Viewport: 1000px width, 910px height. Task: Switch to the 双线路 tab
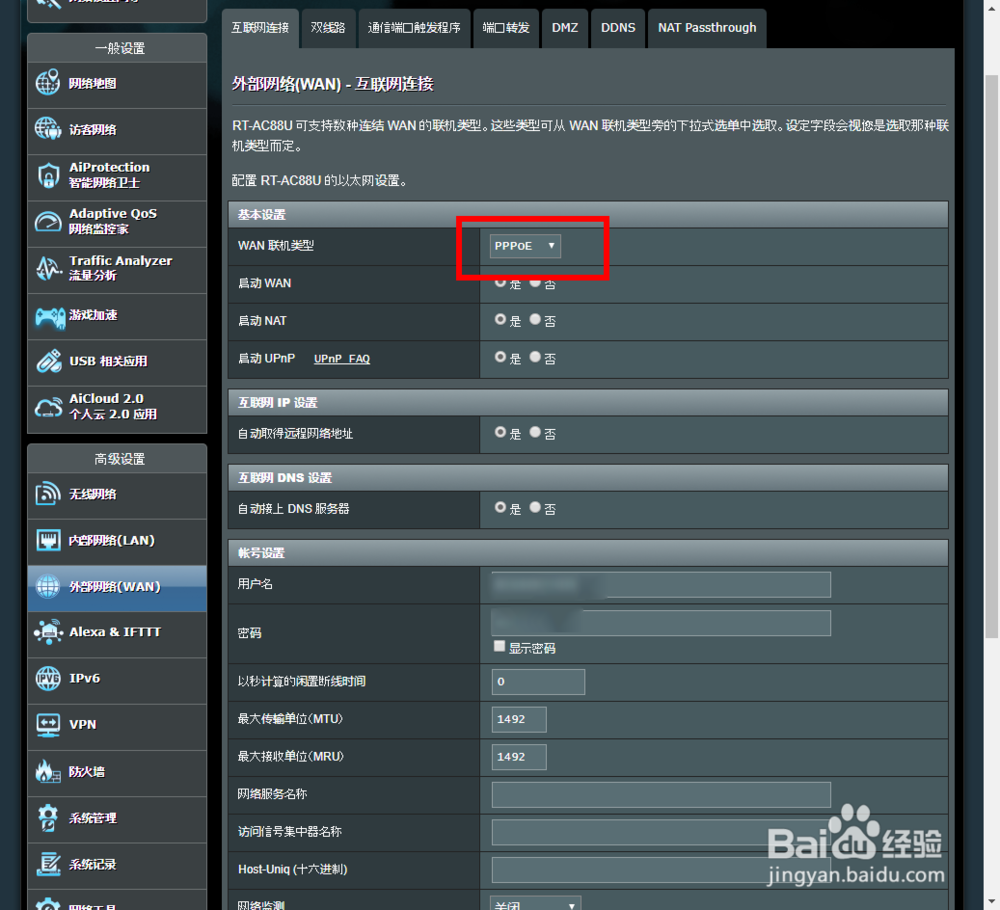click(x=328, y=28)
